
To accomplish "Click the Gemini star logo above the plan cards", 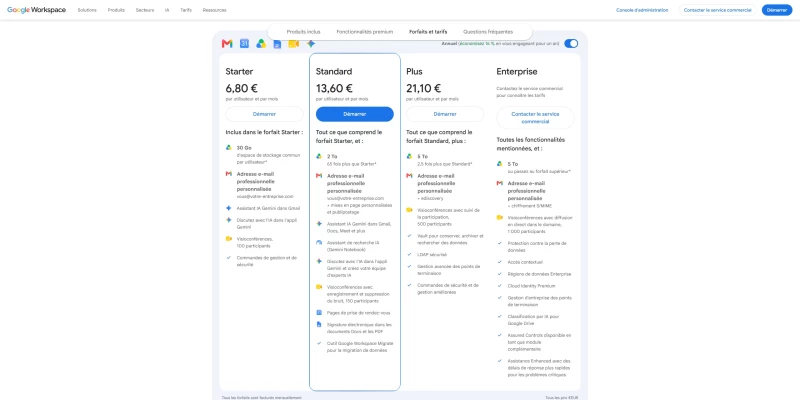I will click(311, 44).
